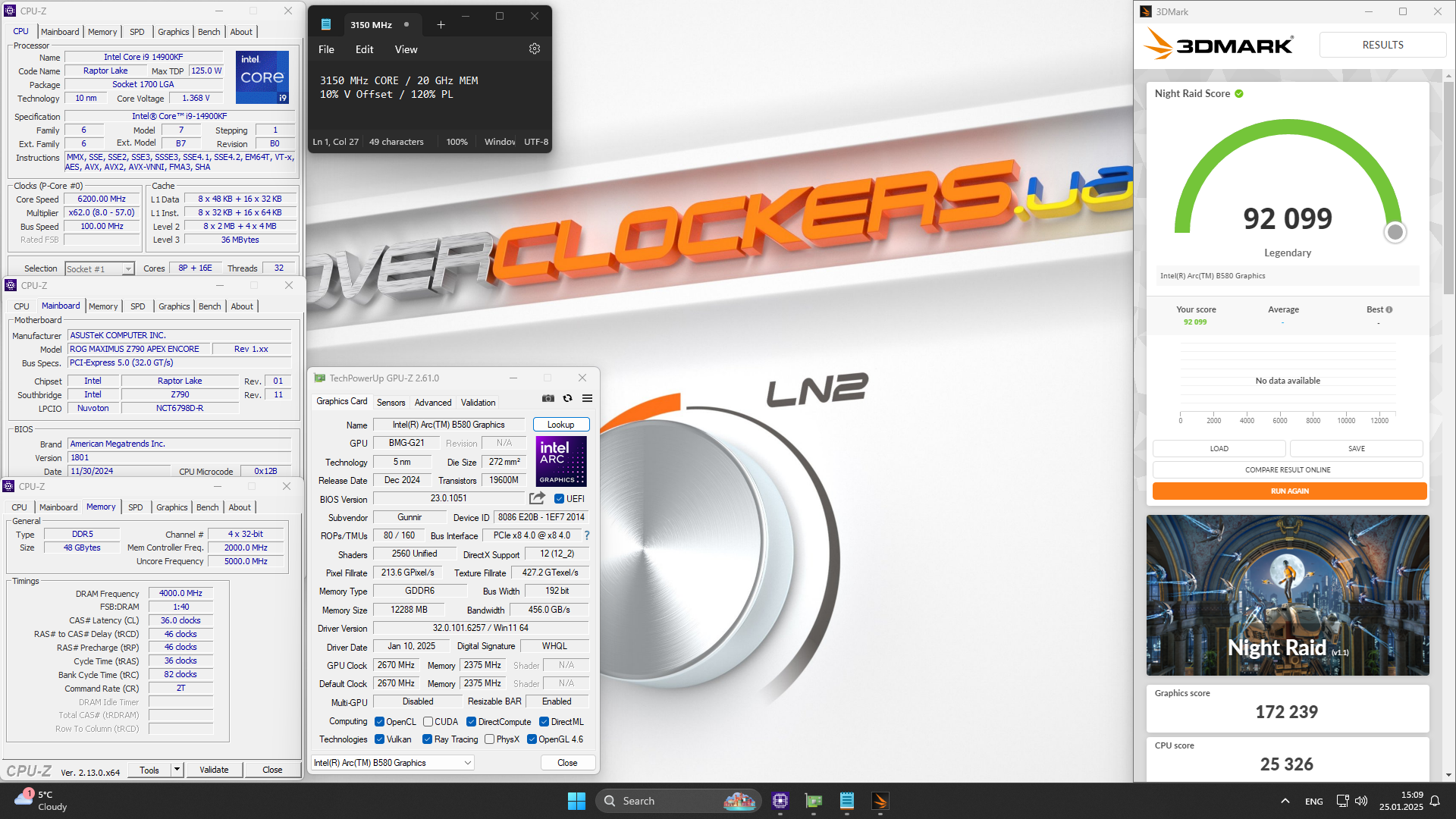
Task: Click RUN AGAIN in 3DMark
Action: coord(1289,491)
